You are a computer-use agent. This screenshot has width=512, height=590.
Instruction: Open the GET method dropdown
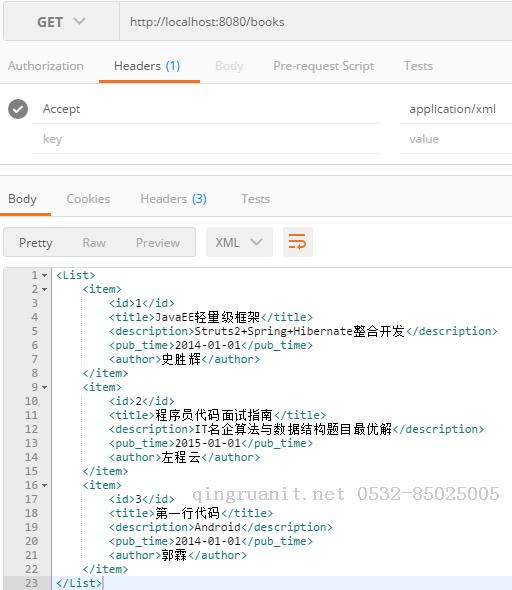pos(61,22)
